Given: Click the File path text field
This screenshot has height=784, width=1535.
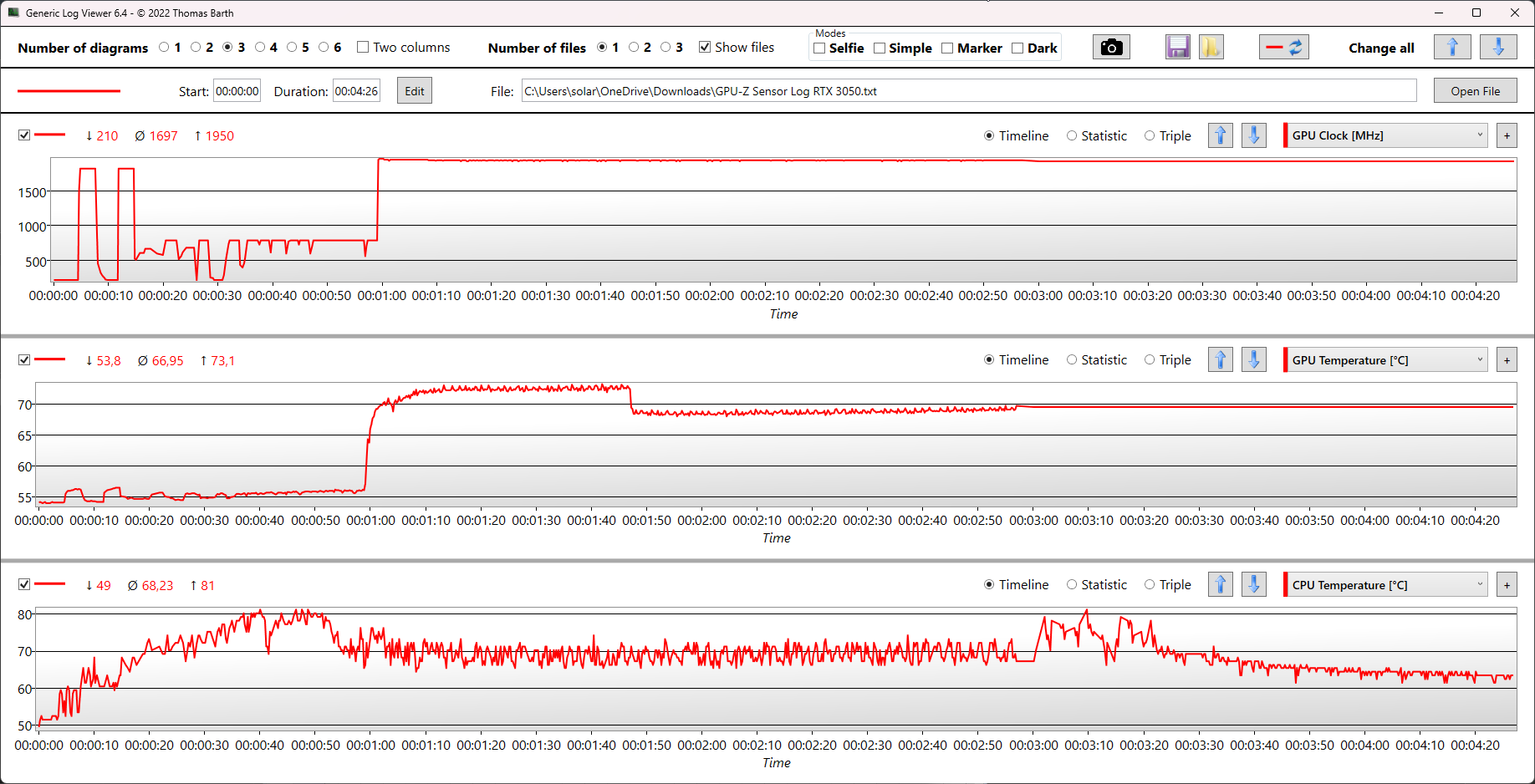Looking at the screenshot, I should 969,91.
